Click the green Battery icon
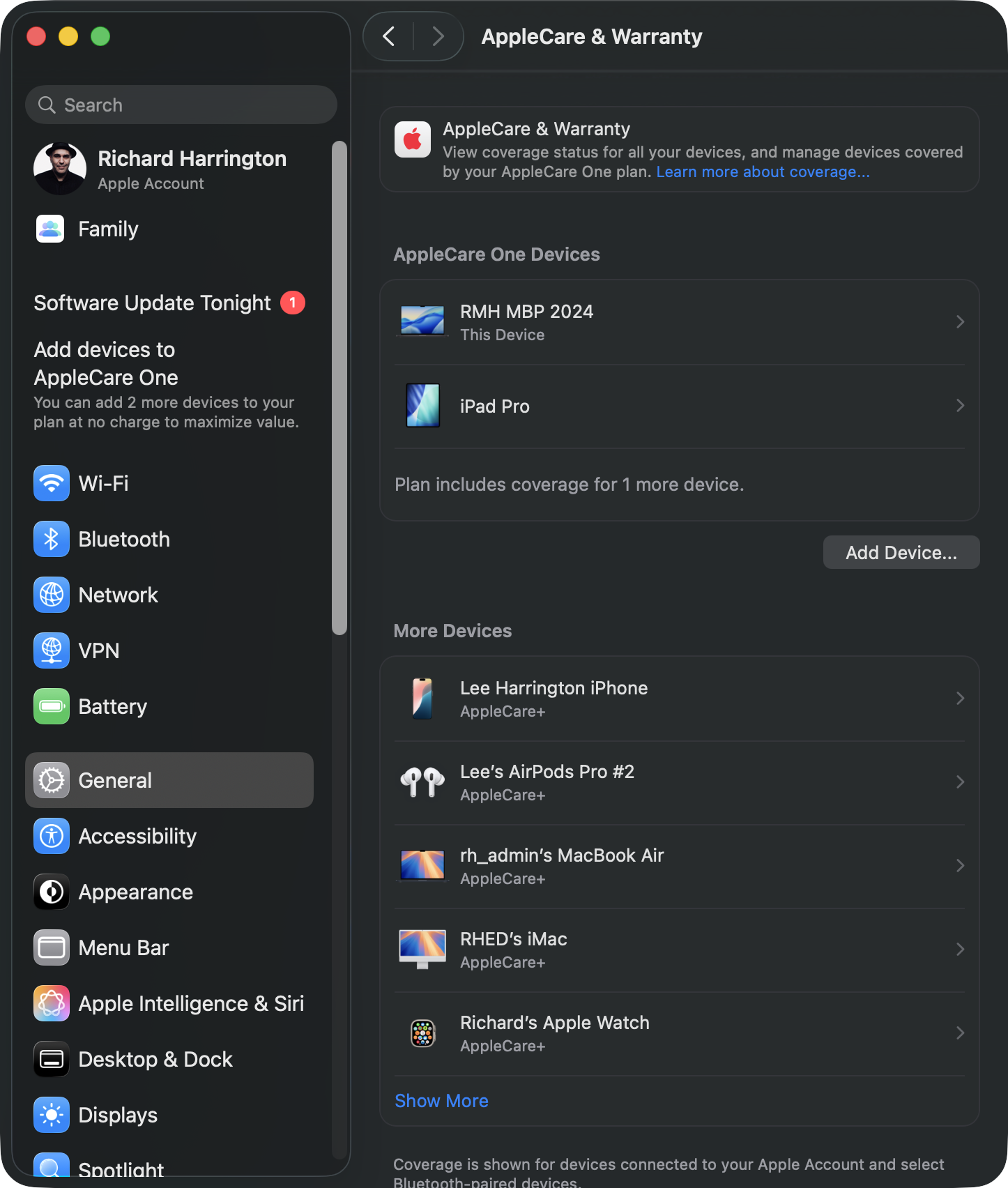The width and height of the screenshot is (1008, 1188). pyautogui.click(x=52, y=706)
